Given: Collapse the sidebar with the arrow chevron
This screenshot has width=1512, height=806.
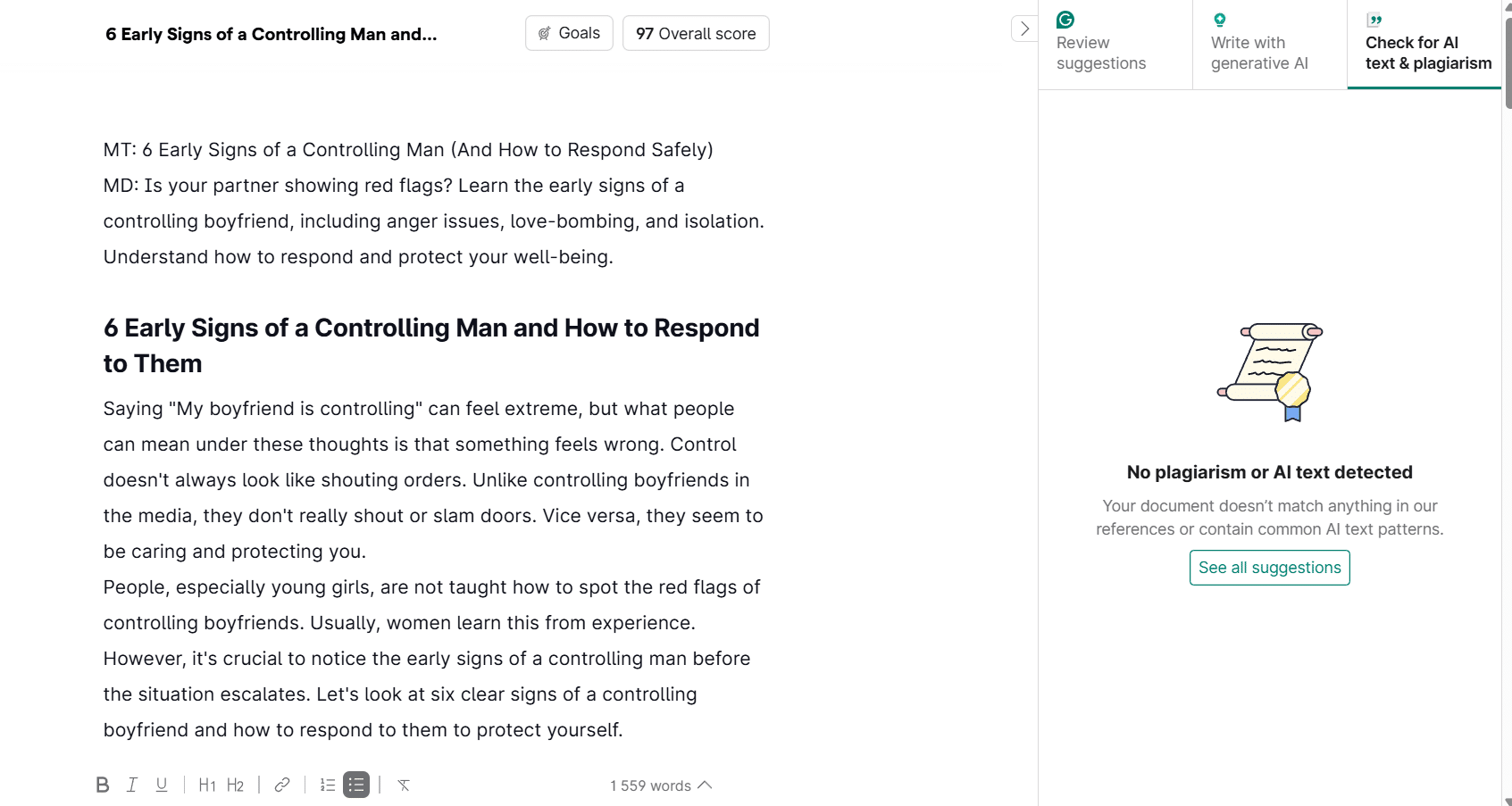Looking at the screenshot, I should pyautogui.click(x=1024, y=29).
